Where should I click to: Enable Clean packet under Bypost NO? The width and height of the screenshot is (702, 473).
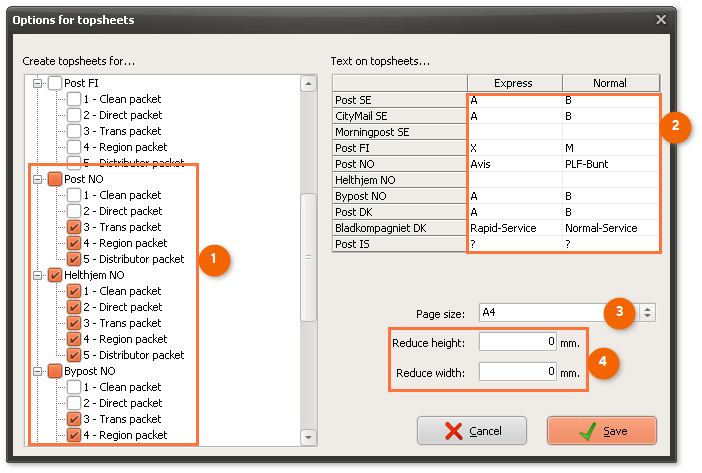point(74,387)
